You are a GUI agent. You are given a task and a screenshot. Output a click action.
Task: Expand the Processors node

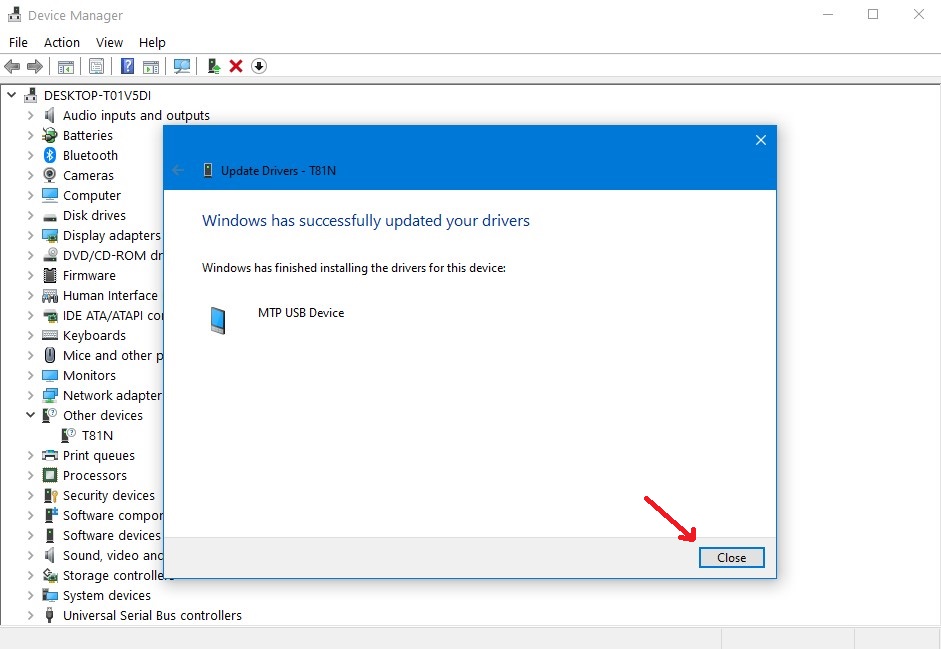tap(31, 475)
